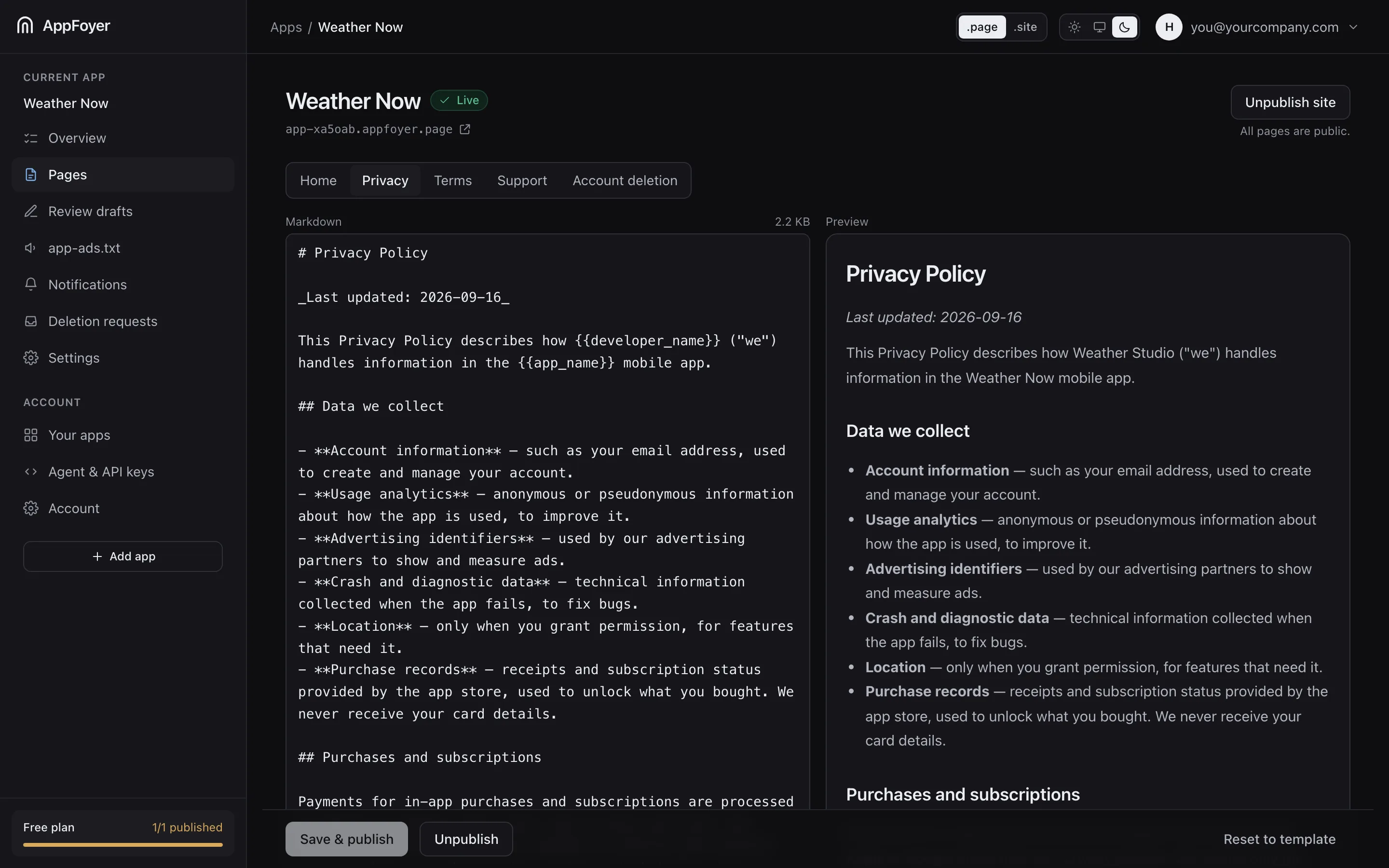
Task: Click the Weather Now breadcrumb text
Action: (360, 27)
